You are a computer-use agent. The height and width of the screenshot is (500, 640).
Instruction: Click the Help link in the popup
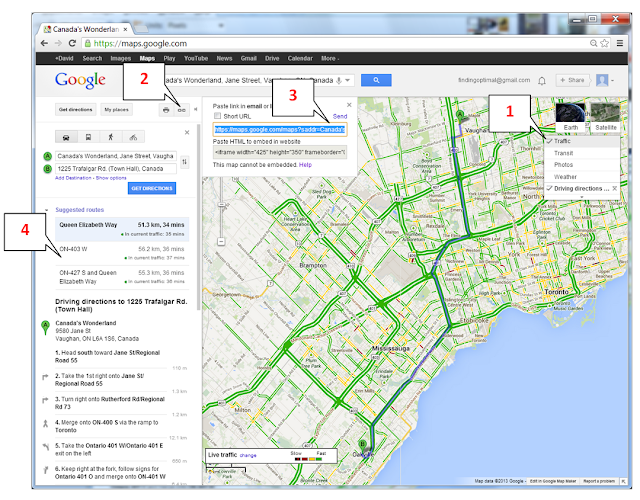point(305,165)
